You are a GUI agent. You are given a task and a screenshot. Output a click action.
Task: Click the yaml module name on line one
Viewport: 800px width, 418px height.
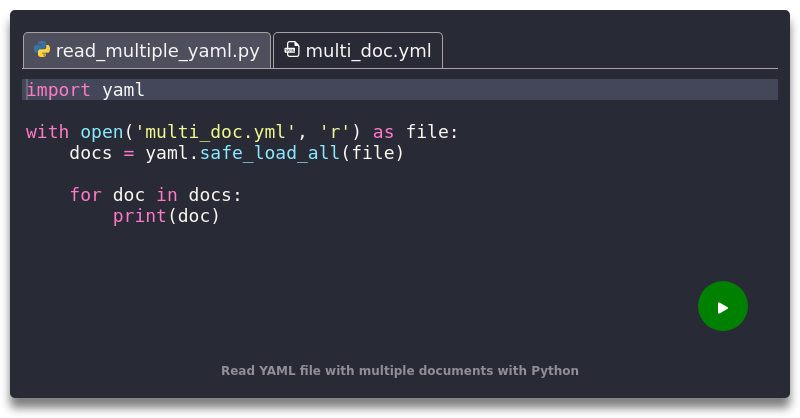pyautogui.click(x=123, y=90)
